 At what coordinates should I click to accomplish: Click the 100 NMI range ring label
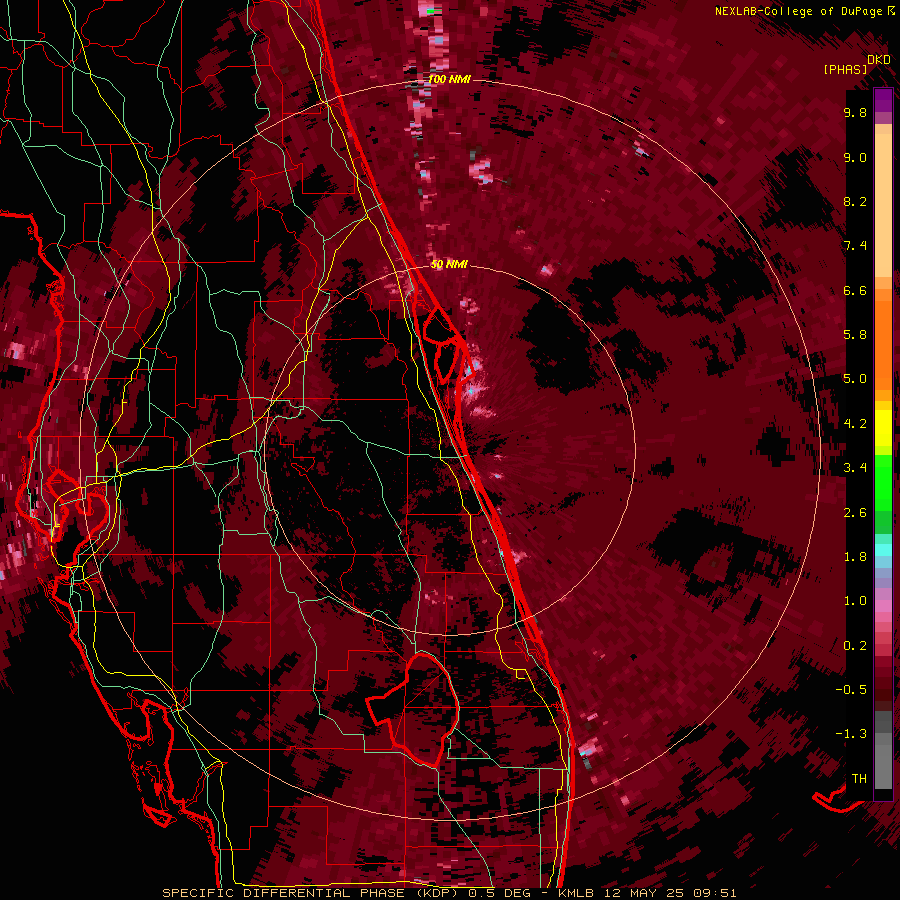pos(449,79)
